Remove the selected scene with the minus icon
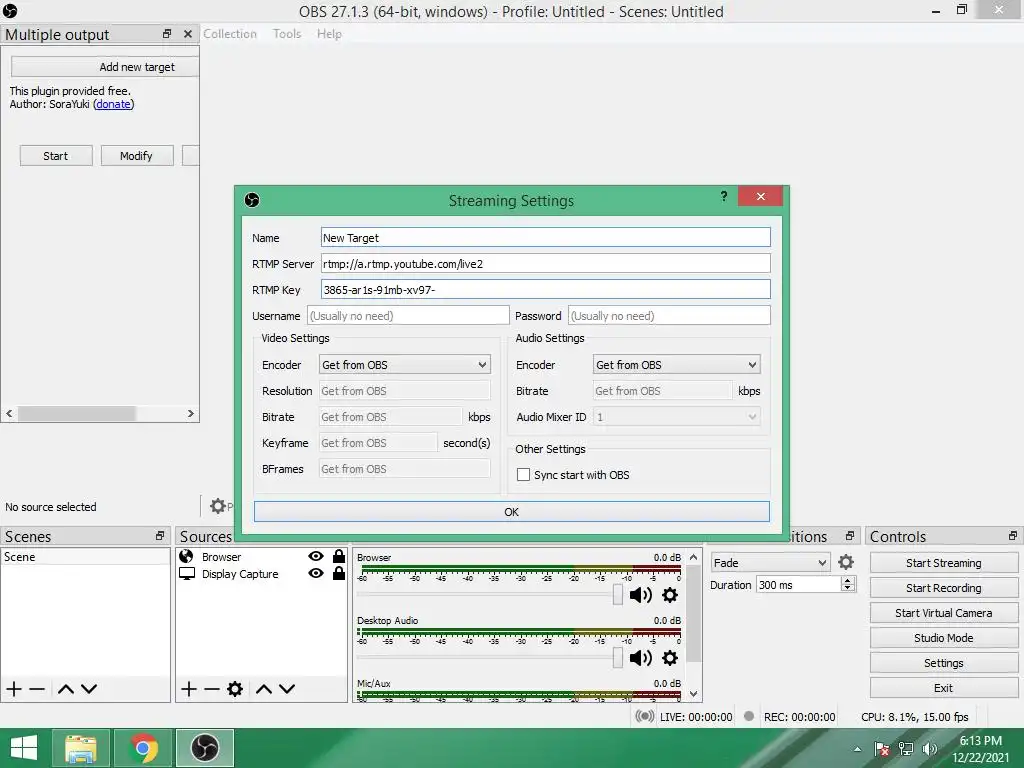This screenshot has width=1024, height=768. (x=37, y=688)
